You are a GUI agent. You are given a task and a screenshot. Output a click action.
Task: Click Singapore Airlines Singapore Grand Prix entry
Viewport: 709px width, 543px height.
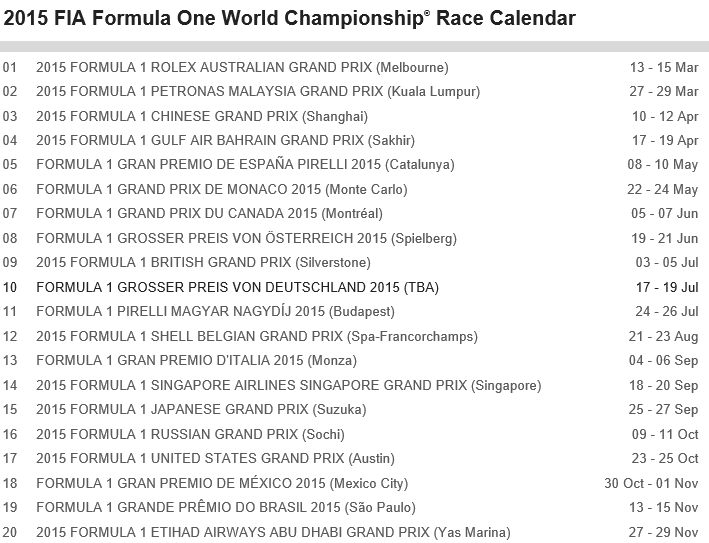coord(288,385)
